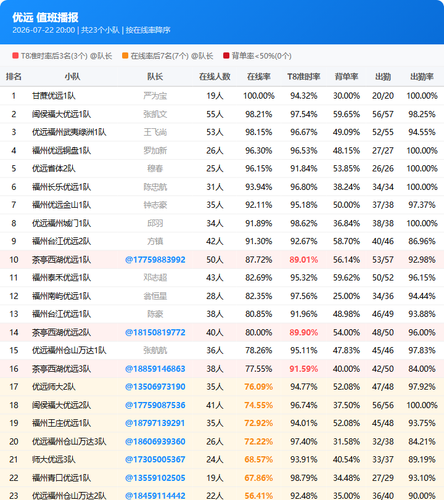Select team 优远福州仓山万达3队
The height and width of the screenshot is (500, 444).
(69, 441)
